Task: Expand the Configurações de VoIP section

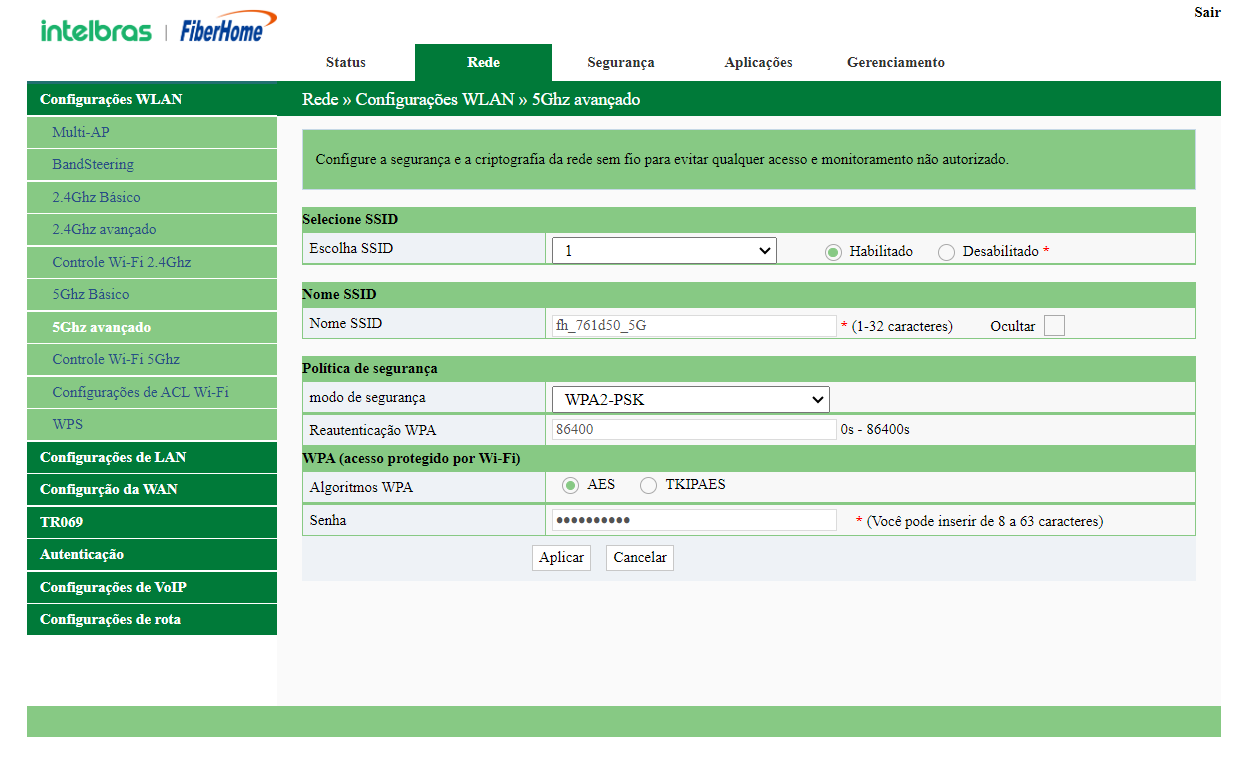Action: point(152,587)
